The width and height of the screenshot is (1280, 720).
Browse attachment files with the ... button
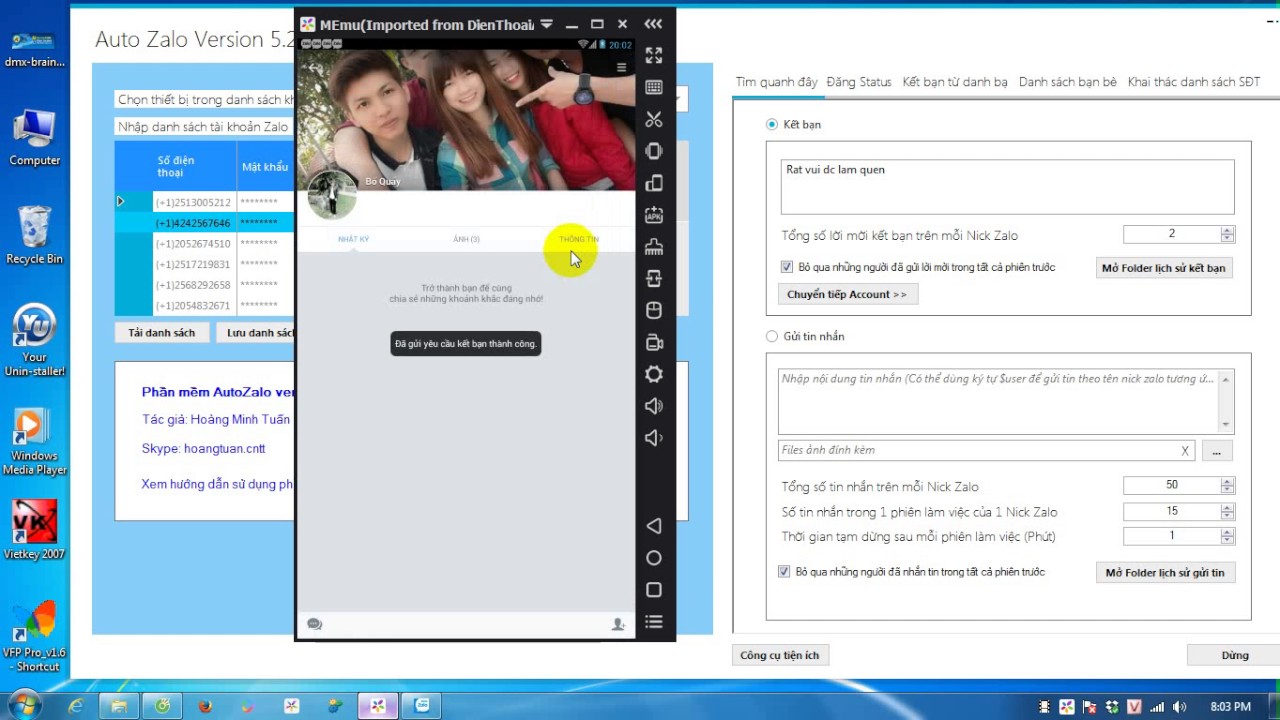[x=1216, y=451]
